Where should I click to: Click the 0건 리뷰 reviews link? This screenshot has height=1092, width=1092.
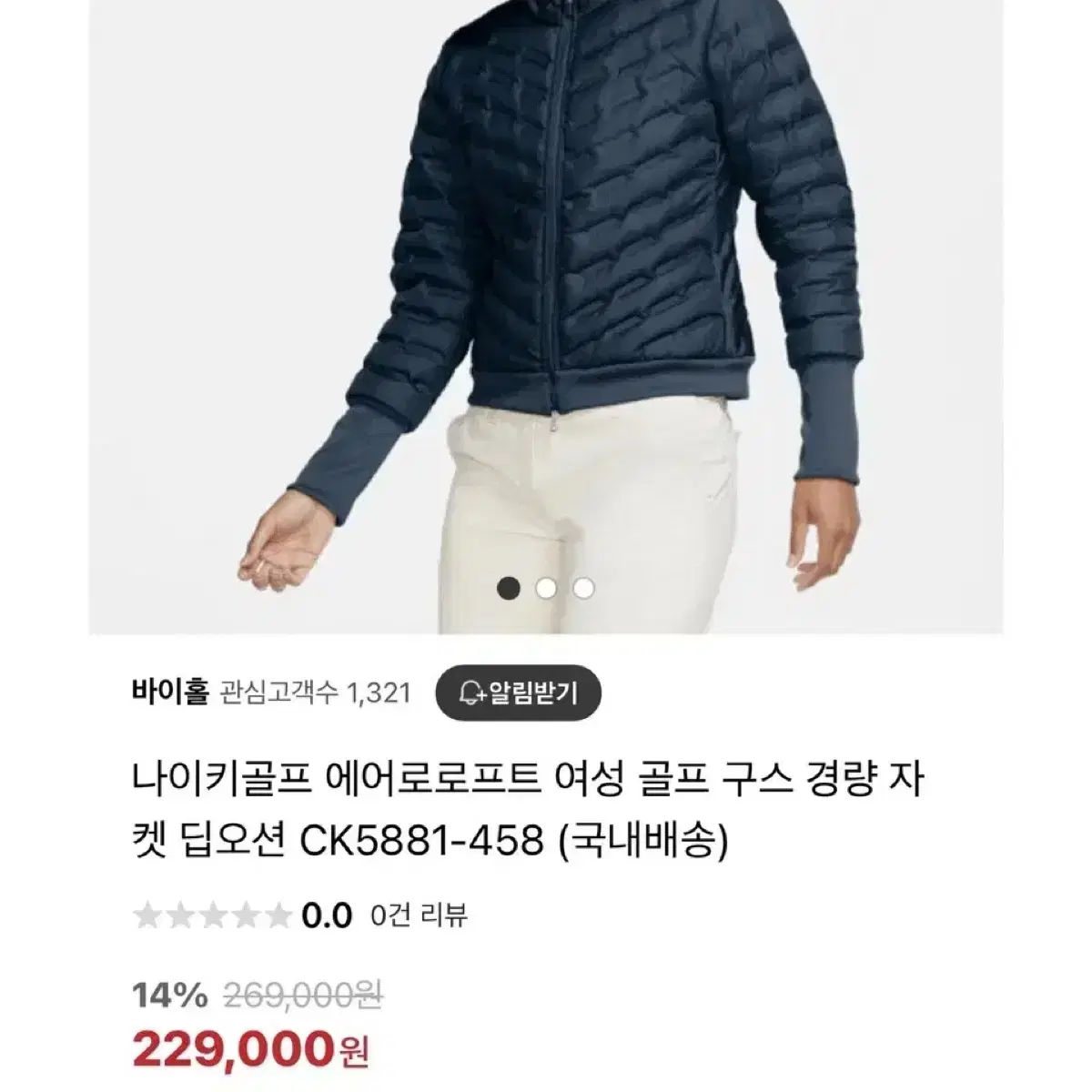click(x=420, y=915)
